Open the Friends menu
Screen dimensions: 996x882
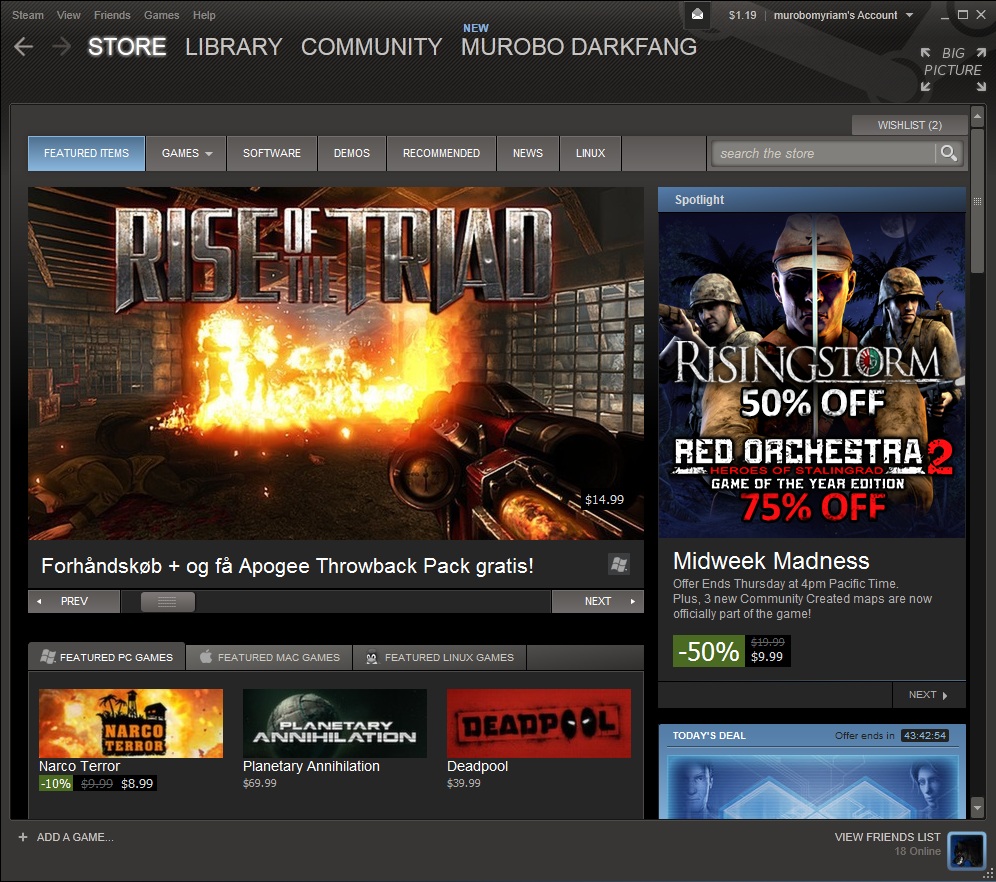112,15
